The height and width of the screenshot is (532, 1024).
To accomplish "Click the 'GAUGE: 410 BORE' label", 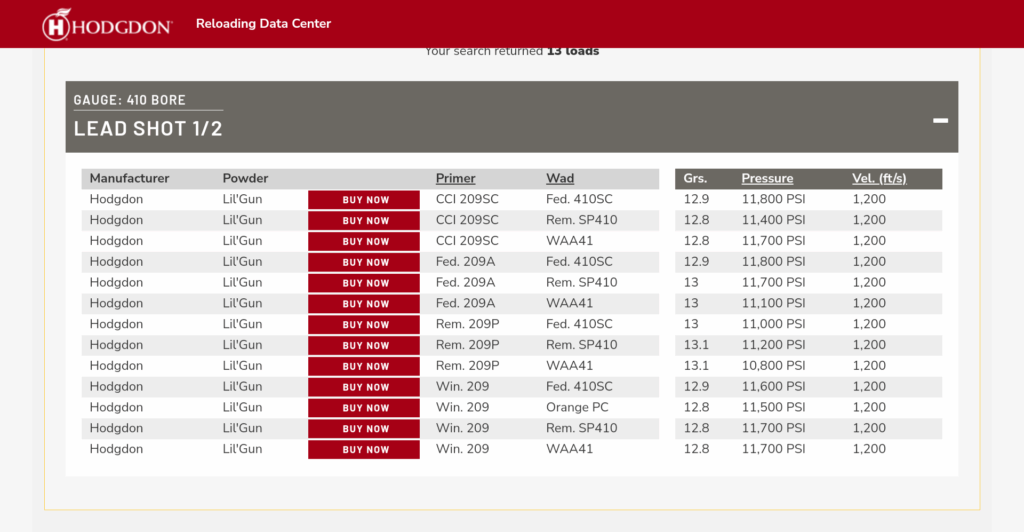I will point(129,100).
